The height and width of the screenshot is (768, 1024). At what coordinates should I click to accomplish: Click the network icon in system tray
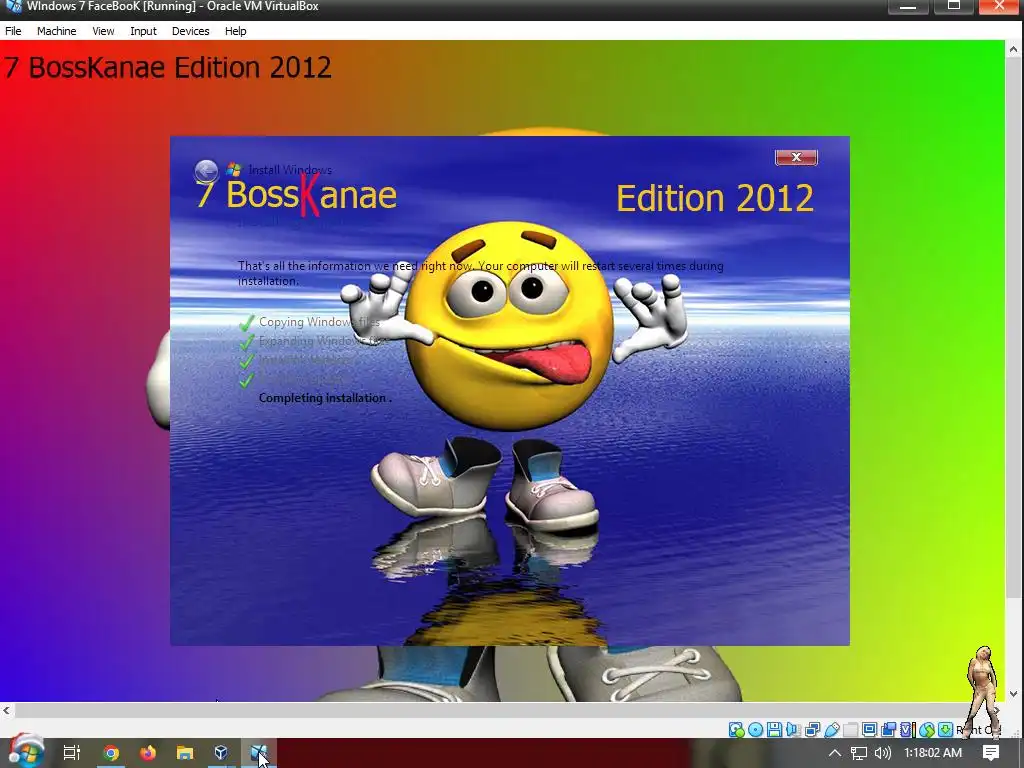tap(859, 754)
